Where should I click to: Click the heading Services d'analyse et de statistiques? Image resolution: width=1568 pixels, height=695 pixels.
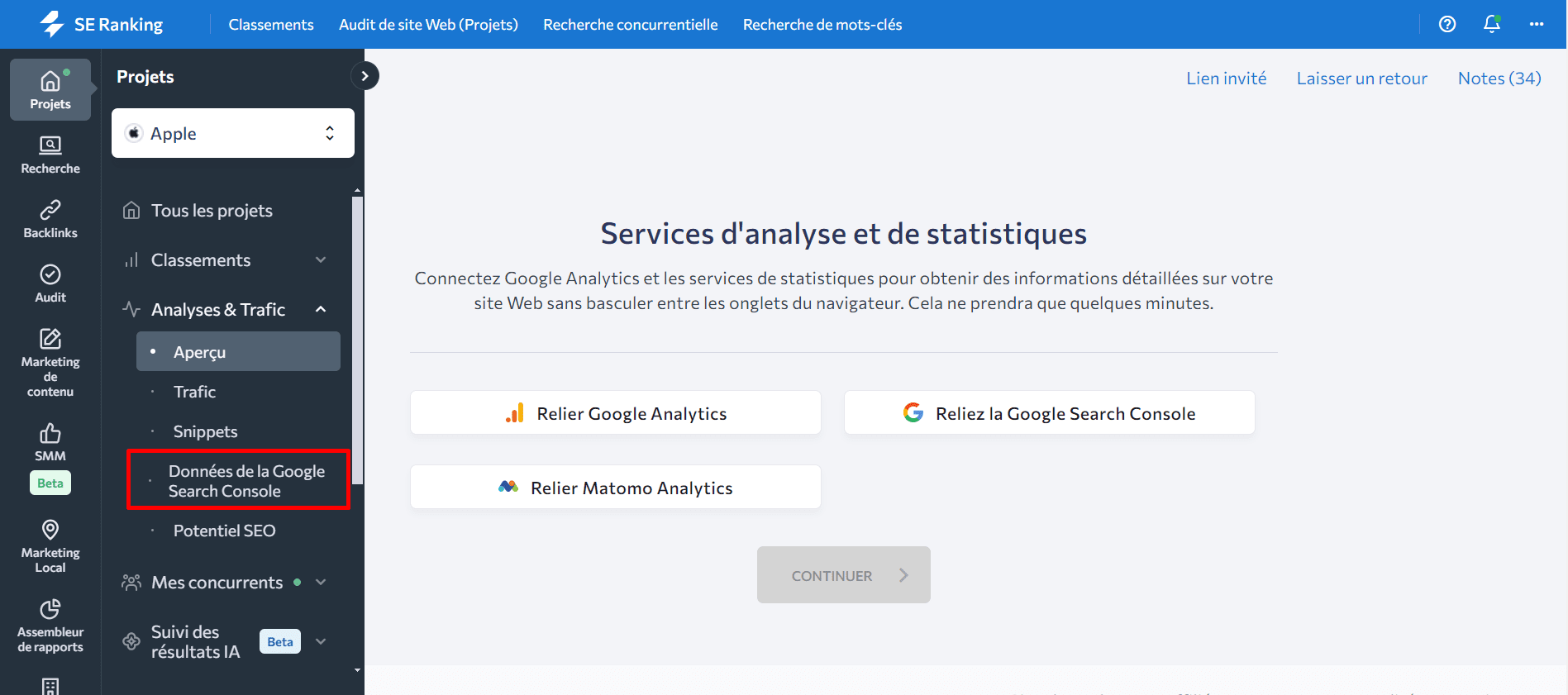(x=844, y=234)
